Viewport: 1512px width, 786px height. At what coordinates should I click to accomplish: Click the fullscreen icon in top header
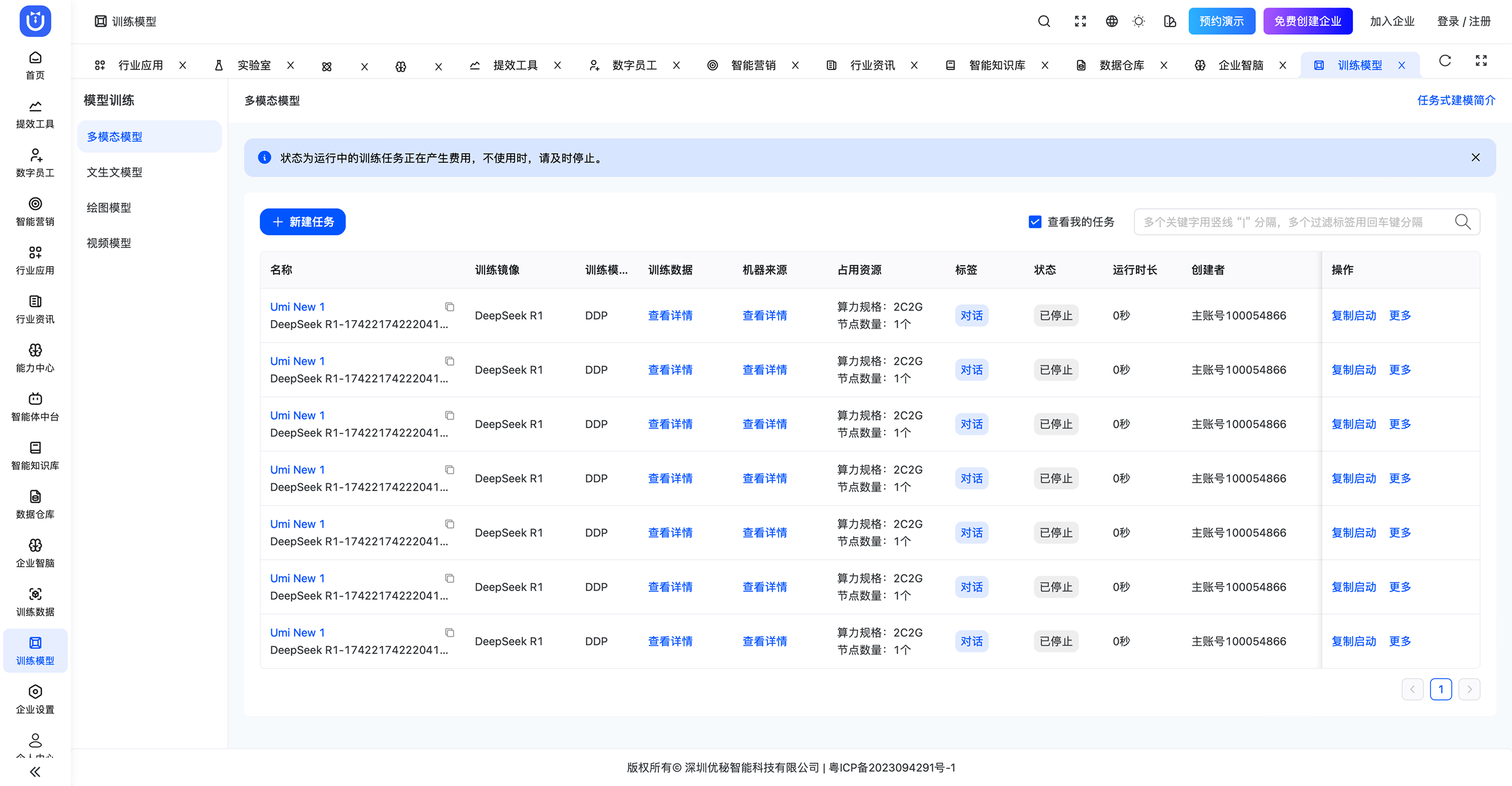pyautogui.click(x=1080, y=22)
